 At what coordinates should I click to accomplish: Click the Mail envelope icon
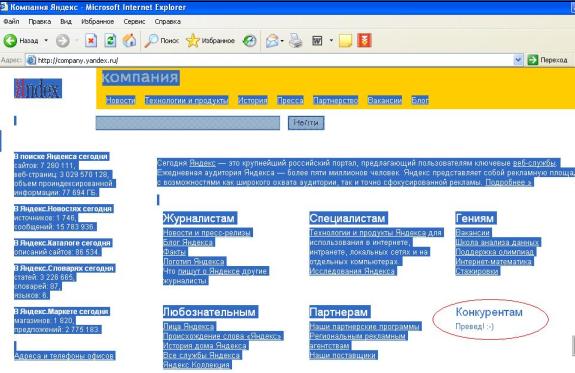(272, 41)
